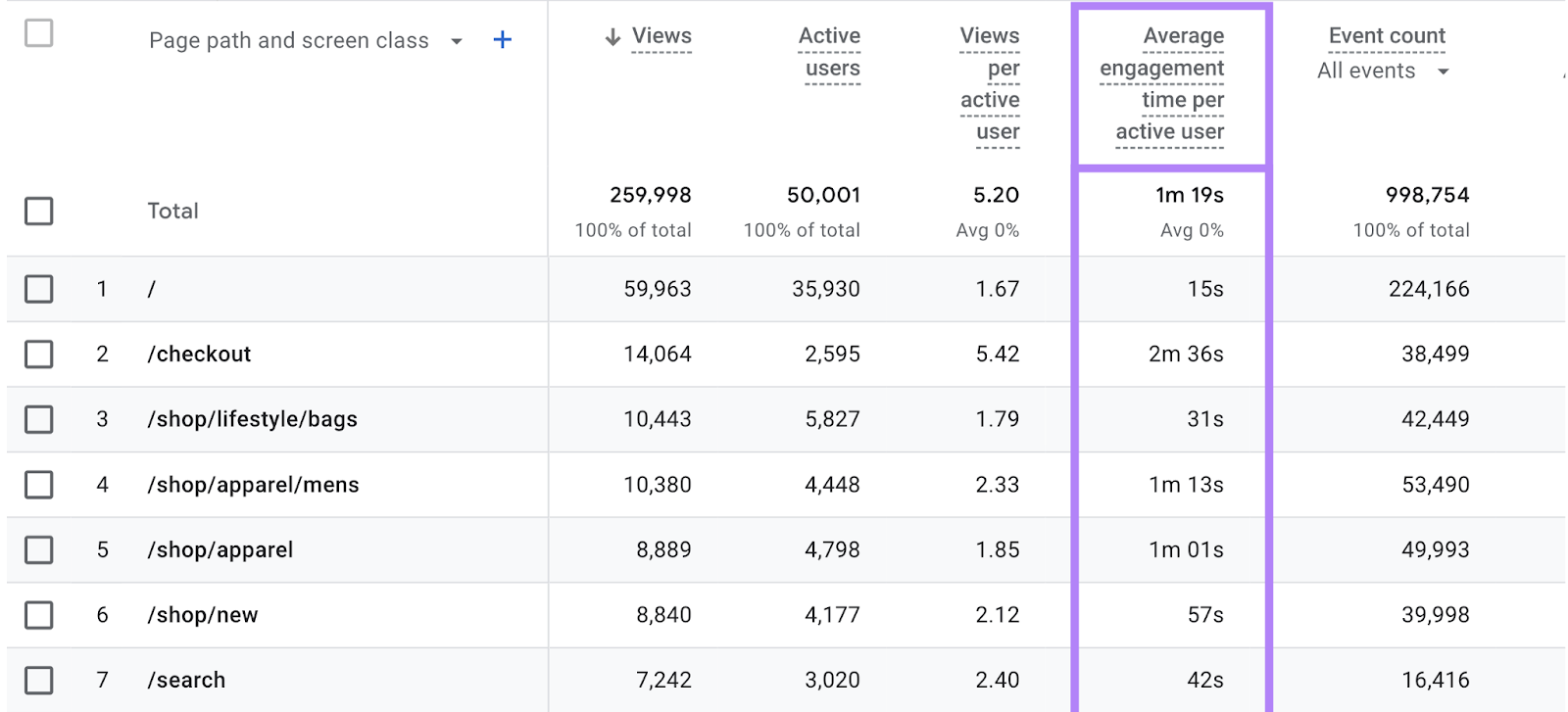Sort by the Views column header

661,36
